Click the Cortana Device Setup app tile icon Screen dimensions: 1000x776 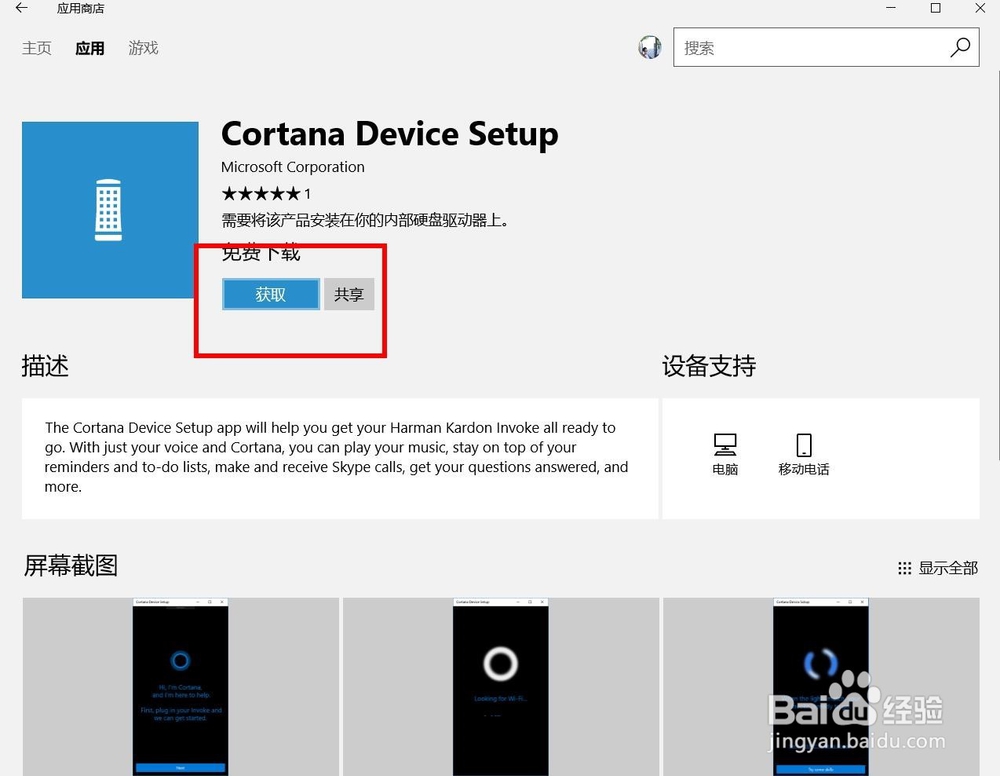click(110, 210)
